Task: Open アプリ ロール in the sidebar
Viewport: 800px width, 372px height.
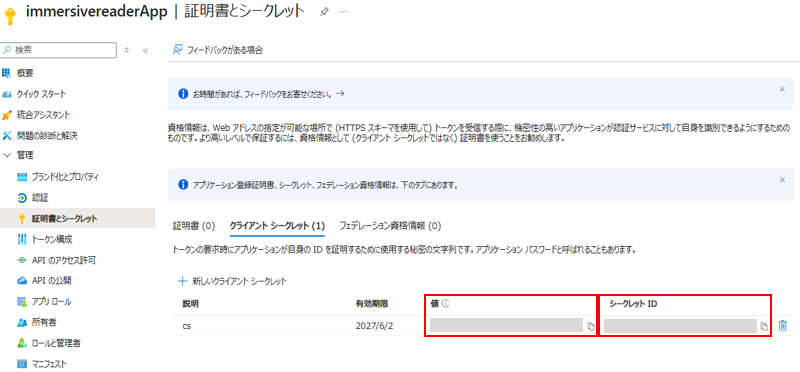Action: click(51, 302)
